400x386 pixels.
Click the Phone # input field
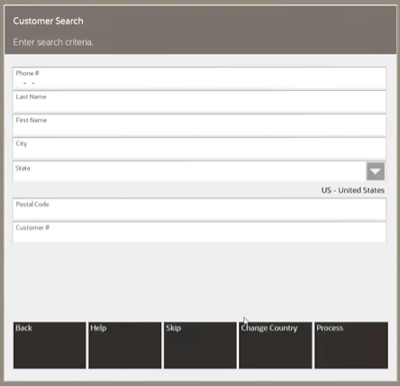(199, 78)
